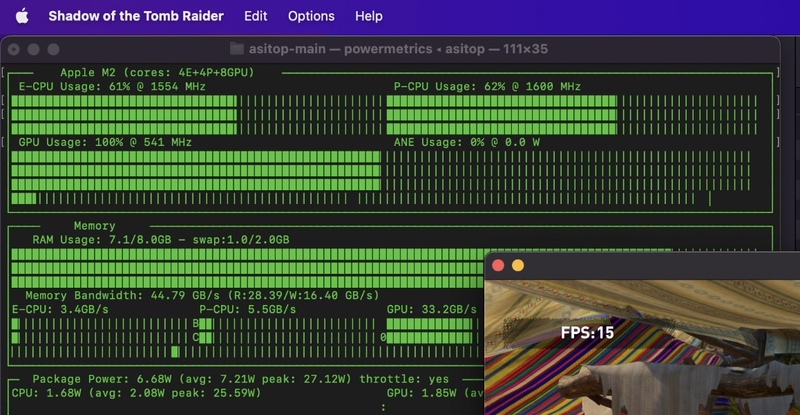The width and height of the screenshot is (800, 415).
Task: Click the GPU usage bar gauge
Action: coord(196,170)
